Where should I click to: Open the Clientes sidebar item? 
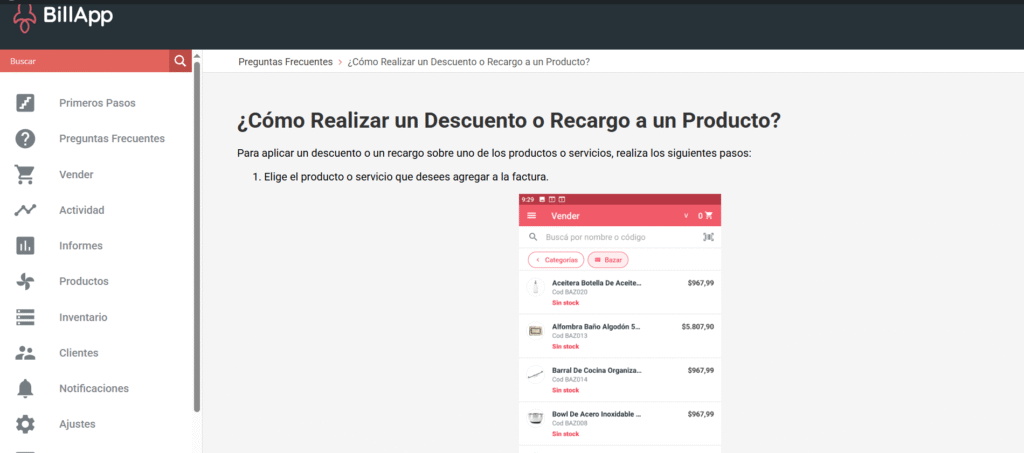(79, 353)
